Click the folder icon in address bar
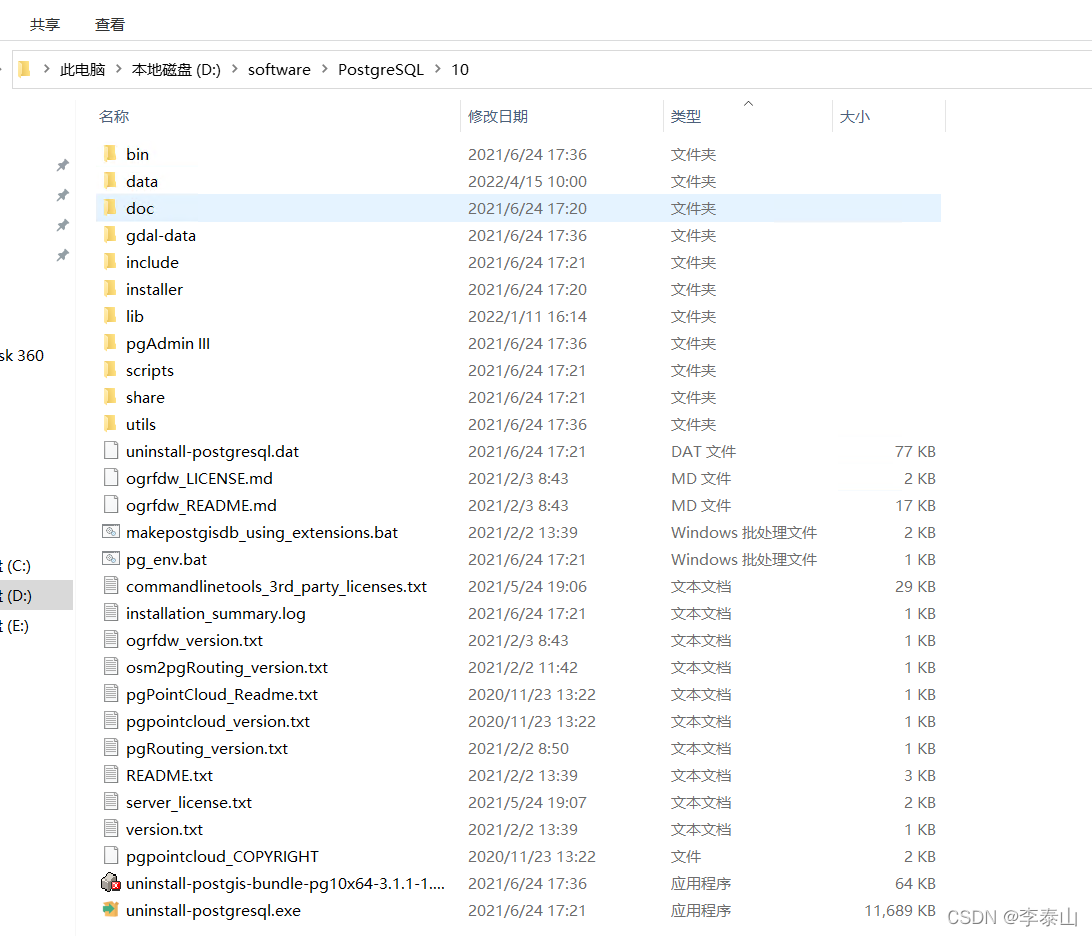This screenshot has width=1092, height=936. [24, 69]
